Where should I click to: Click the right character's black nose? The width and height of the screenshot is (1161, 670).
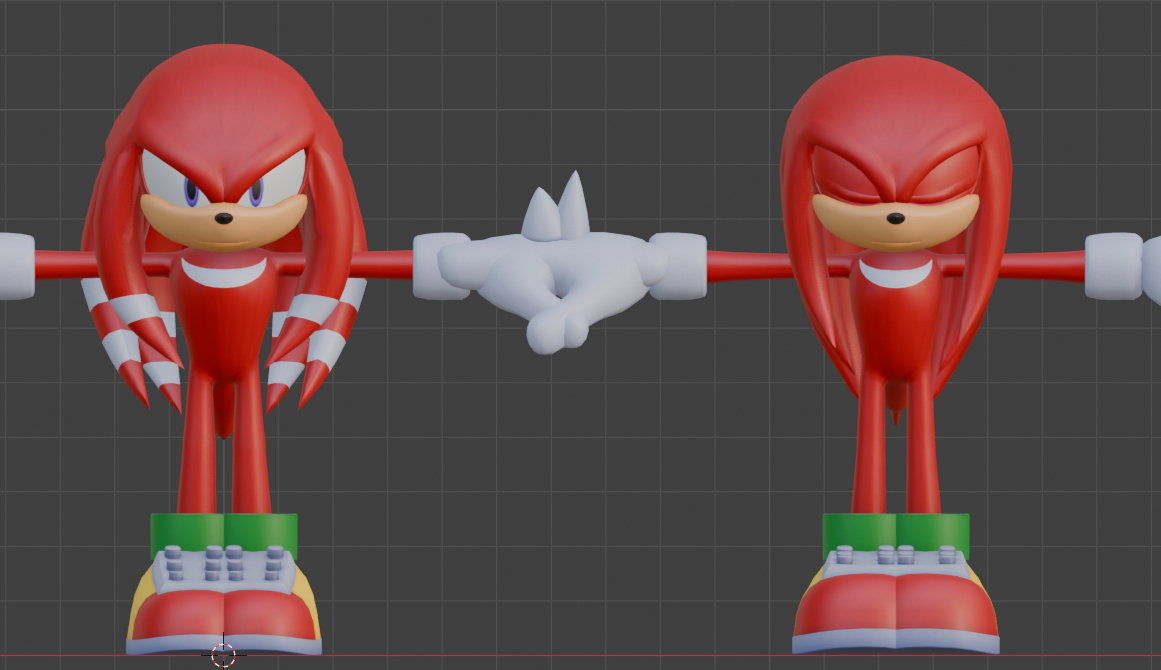point(896,218)
